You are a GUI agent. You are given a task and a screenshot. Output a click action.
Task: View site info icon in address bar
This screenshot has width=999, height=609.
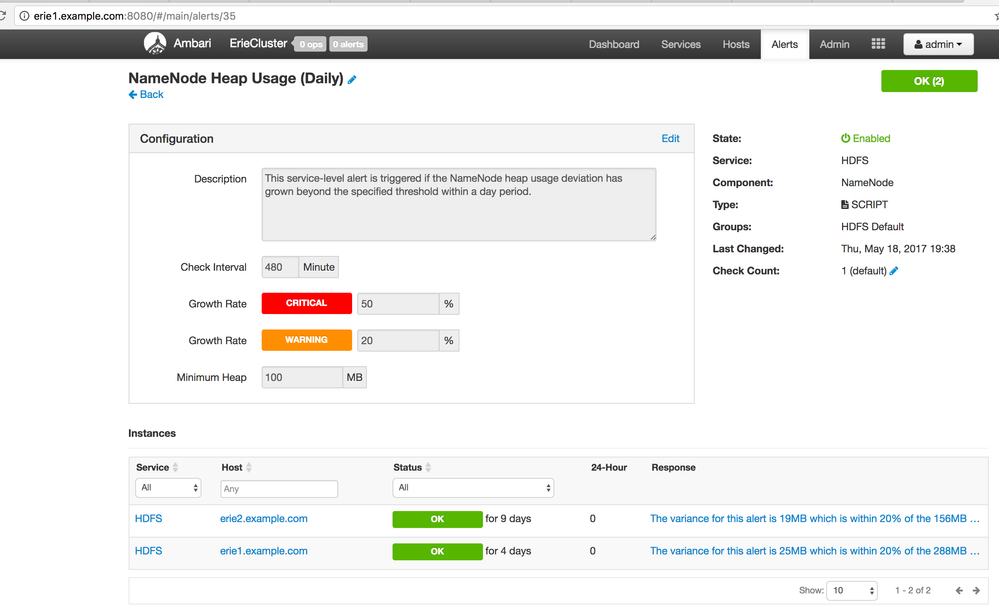pos(24,16)
